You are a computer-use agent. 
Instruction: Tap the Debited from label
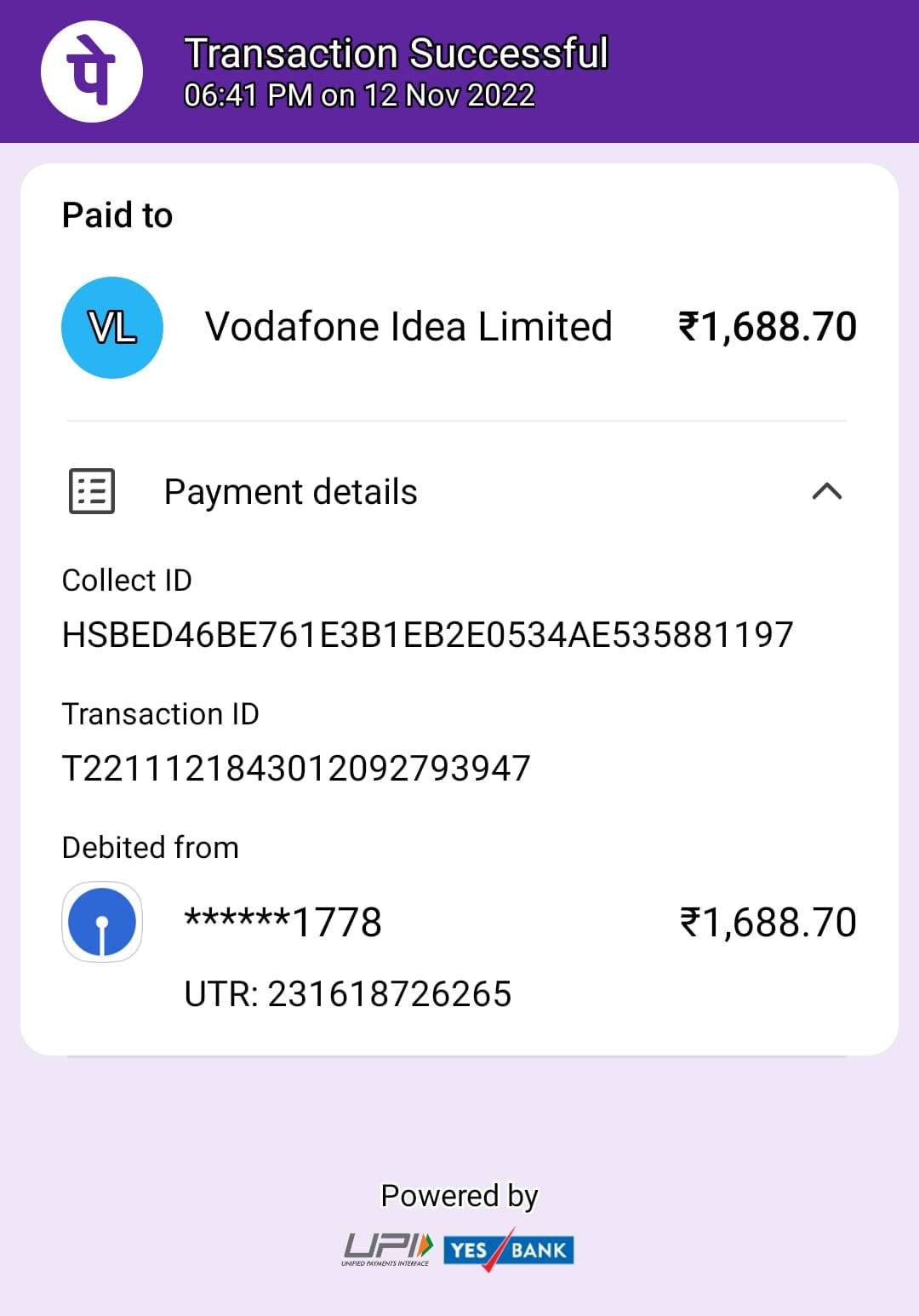coord(151,848)
